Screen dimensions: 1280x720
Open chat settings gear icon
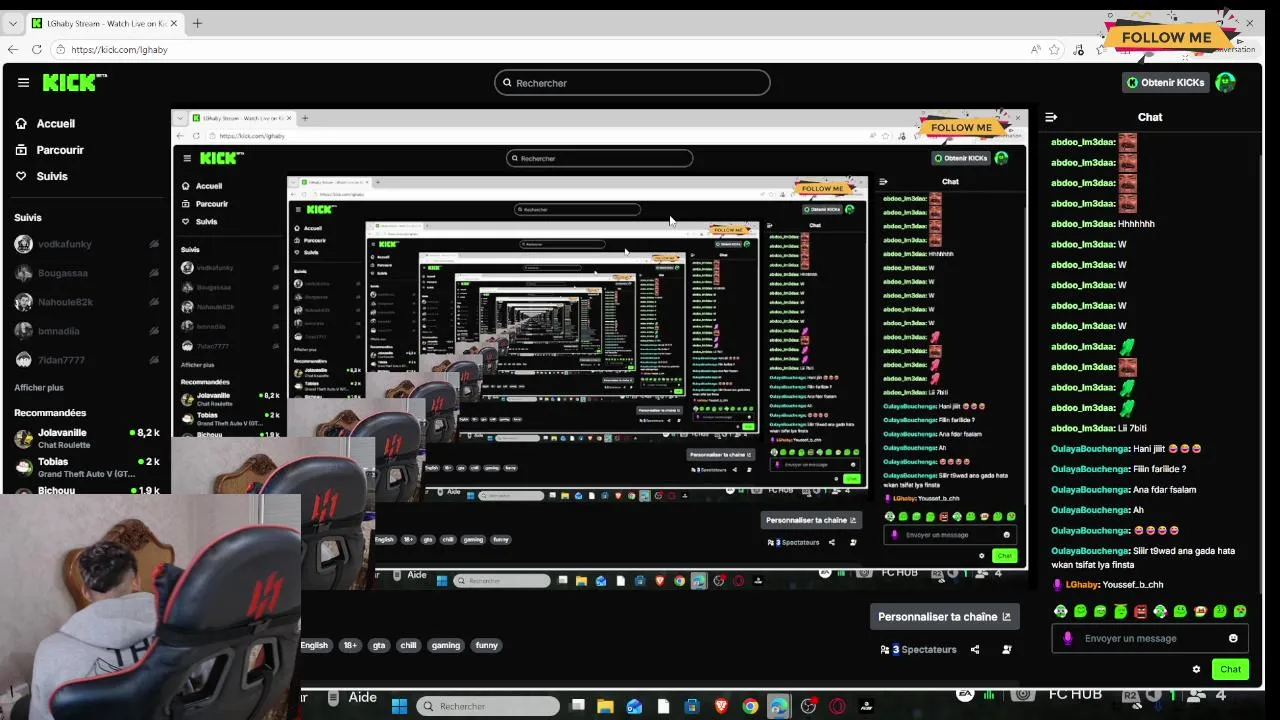click(1196, 669)
